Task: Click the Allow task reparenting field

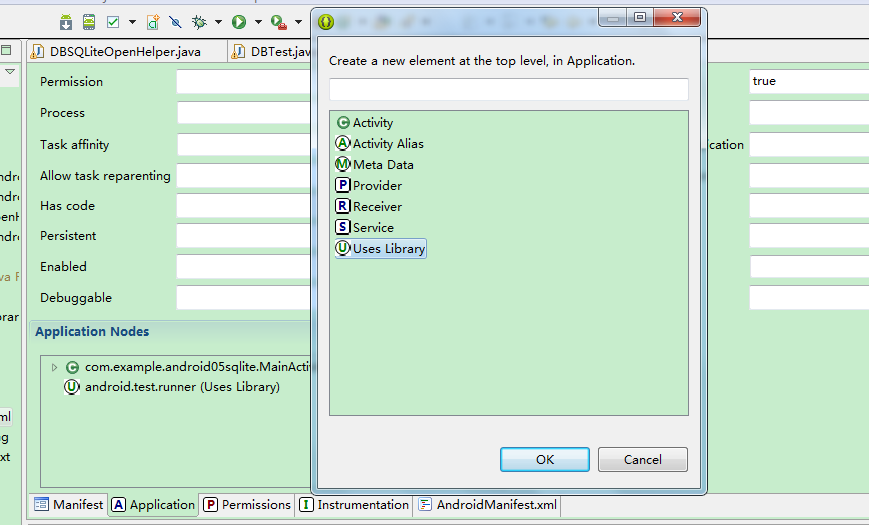Action: tap(243, 176)
